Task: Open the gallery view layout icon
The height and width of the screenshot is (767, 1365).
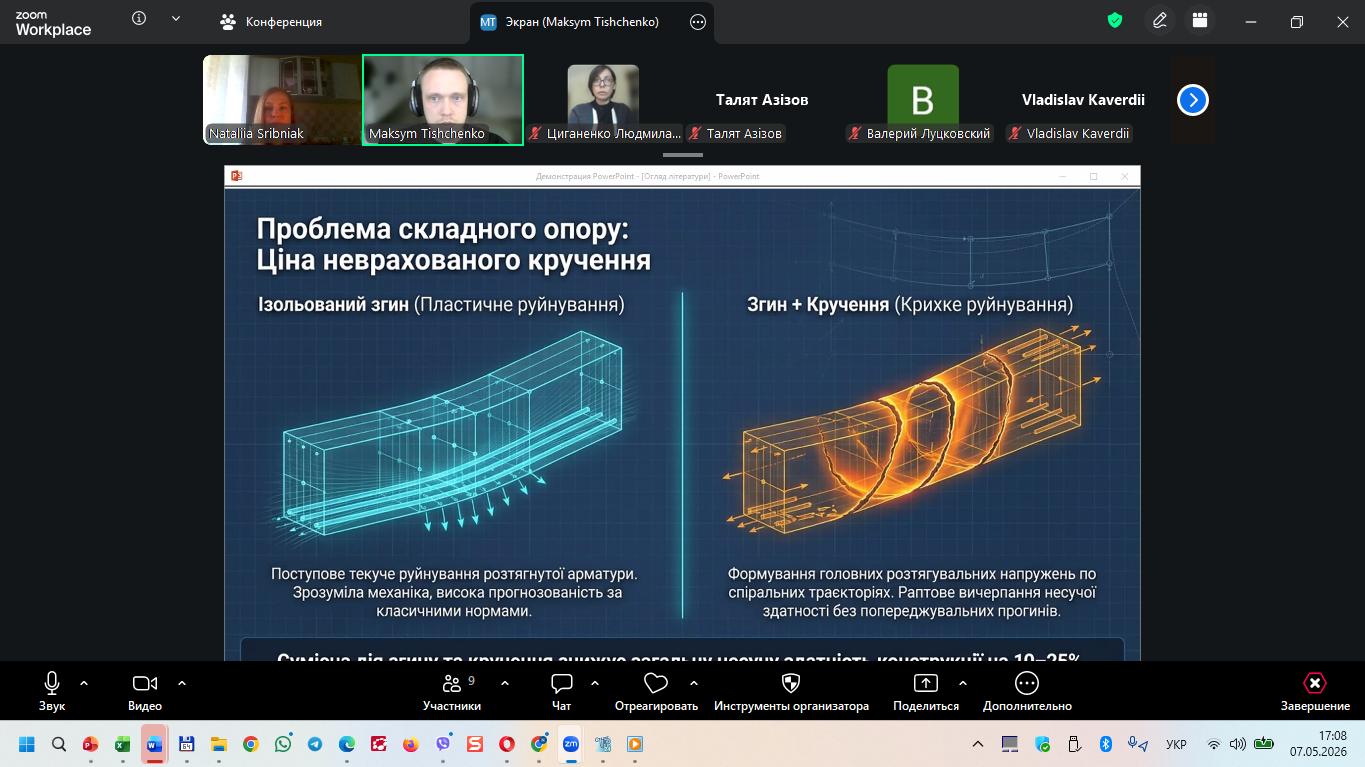Action: (1200, 20)
